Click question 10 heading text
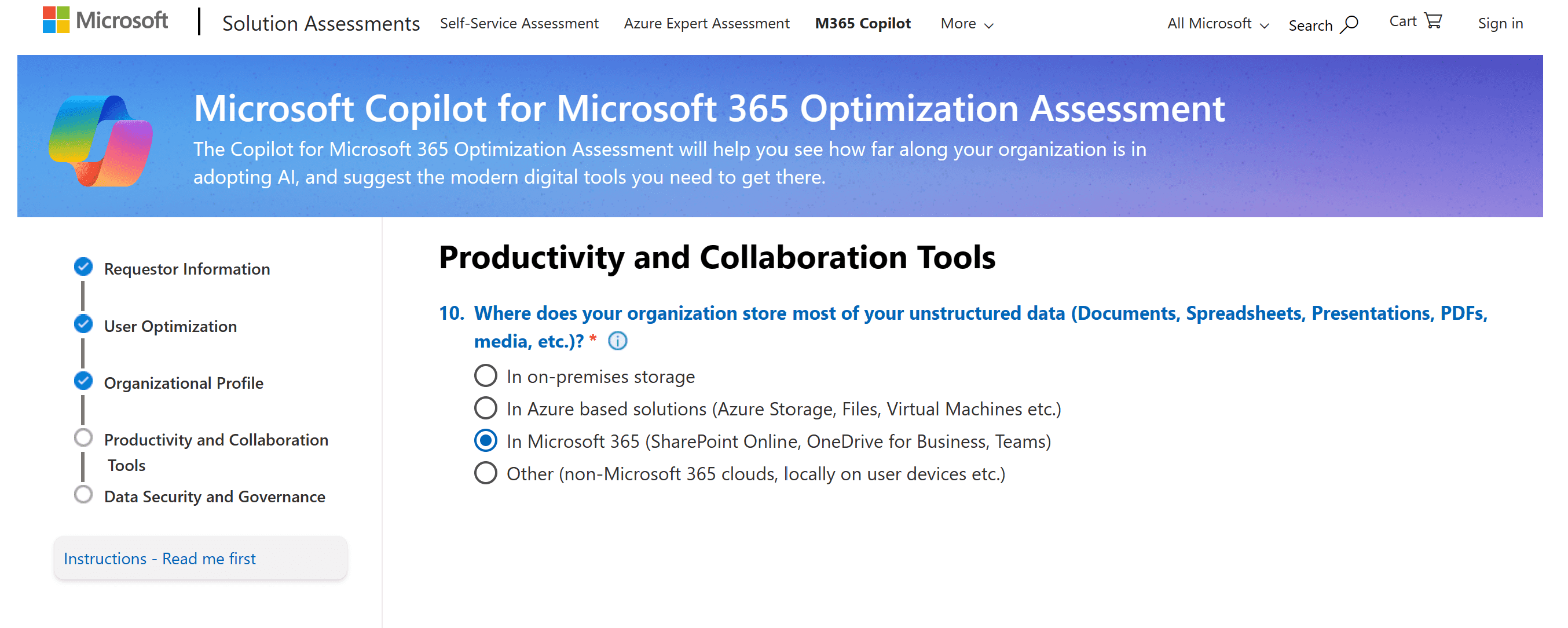Viewport: 1568px width, 628px height. pos(981,327)
